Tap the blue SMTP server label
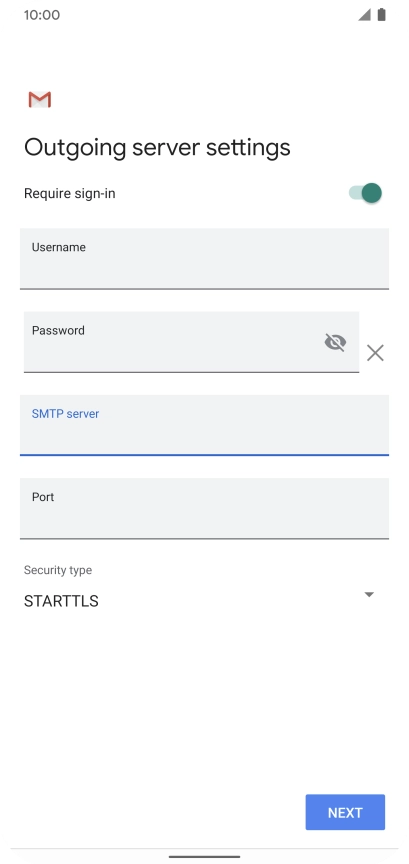The image size is (409, 864). (65, 414)
